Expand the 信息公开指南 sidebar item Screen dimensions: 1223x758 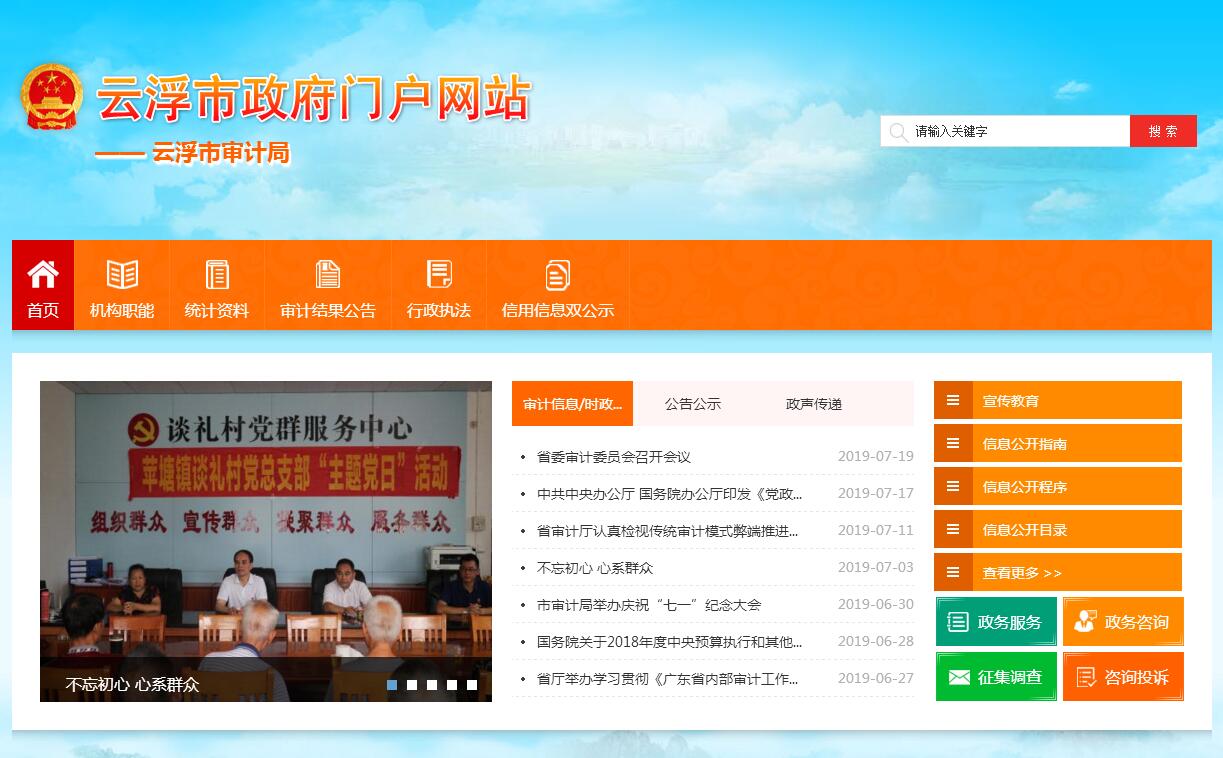pyautogui.click(x=1057, y=443)
